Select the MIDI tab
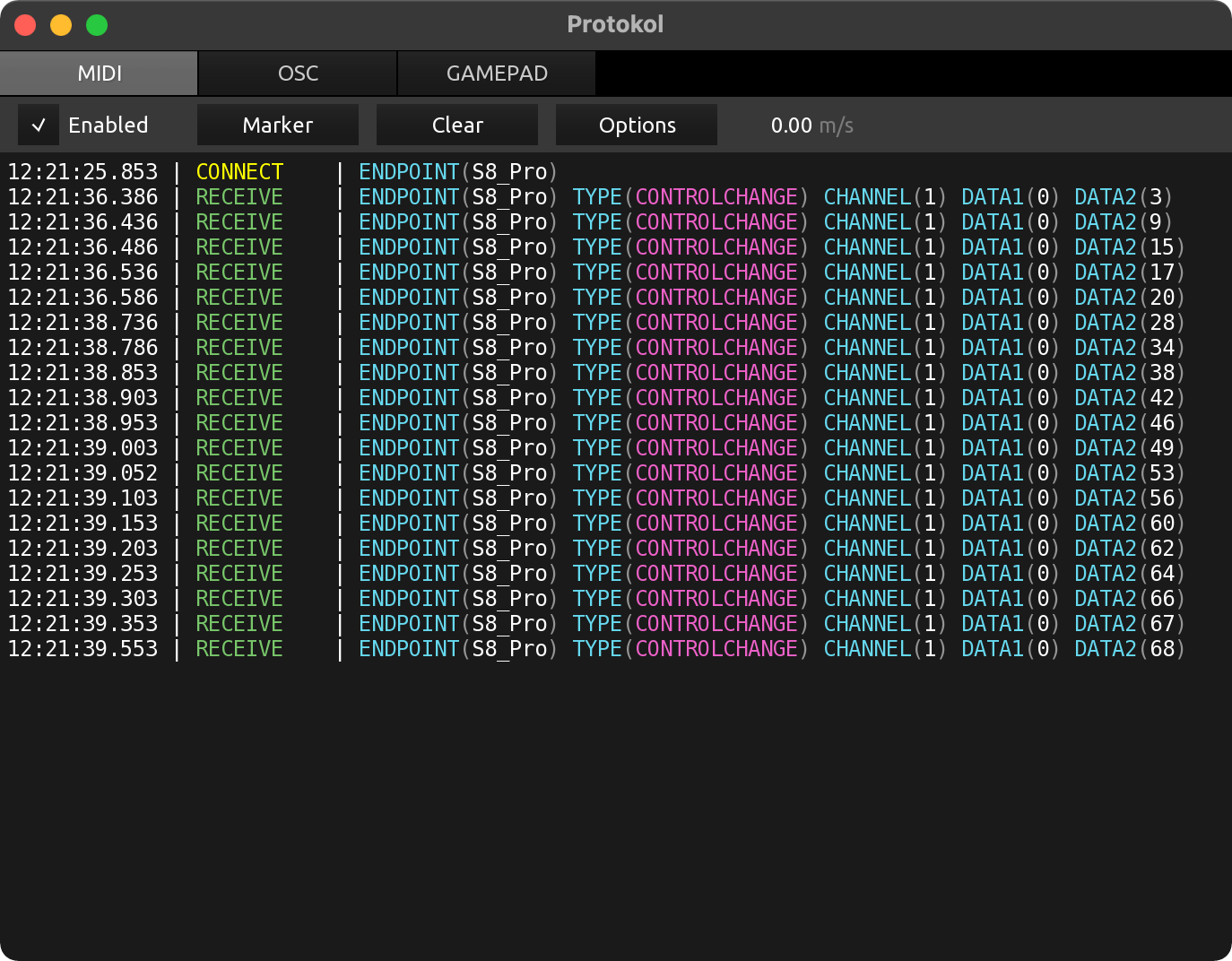The image size is (1232, 961). [x=99, y=73]
